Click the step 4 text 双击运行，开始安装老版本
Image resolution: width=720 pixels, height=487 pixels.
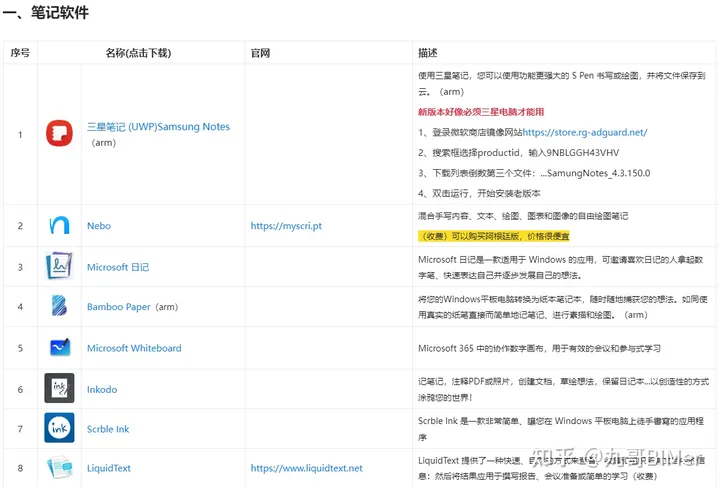coord(479,193)
